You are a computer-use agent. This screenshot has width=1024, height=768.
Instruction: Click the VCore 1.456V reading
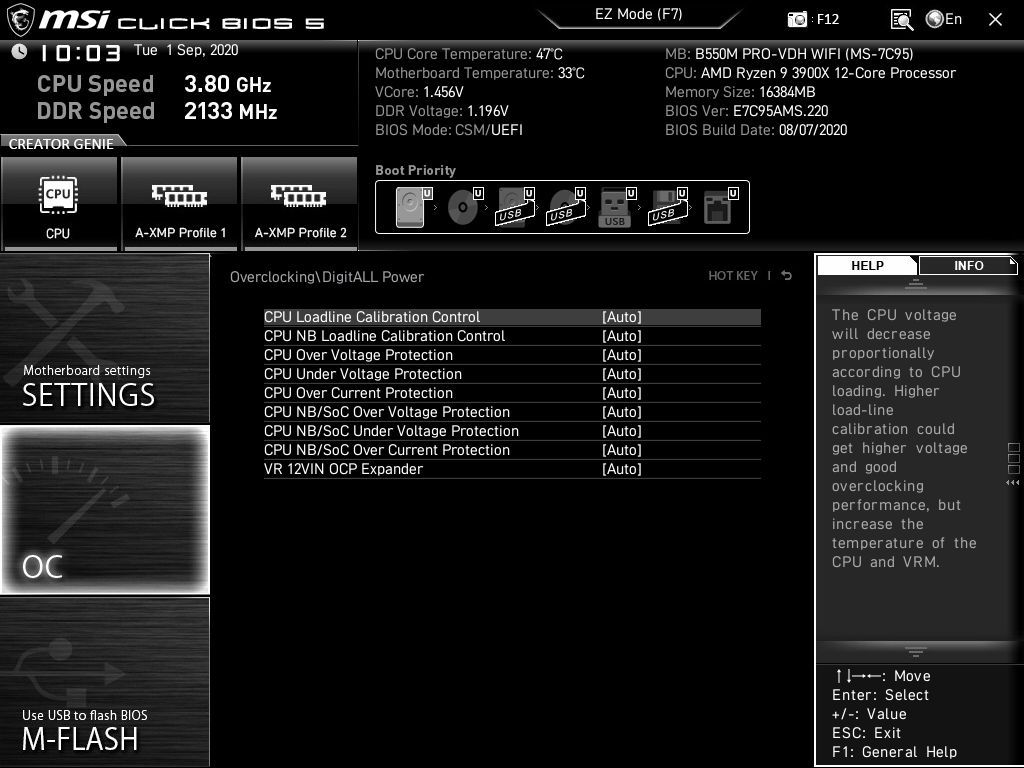point(419,92)
